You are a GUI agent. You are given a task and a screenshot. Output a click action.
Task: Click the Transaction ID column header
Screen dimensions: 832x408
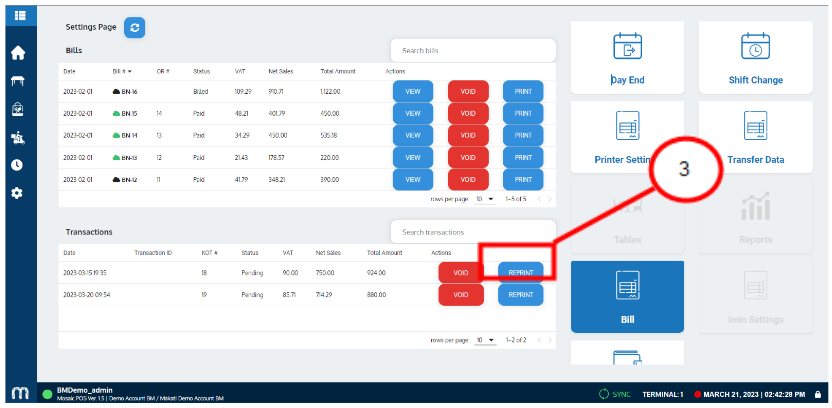tap(153, 253)
